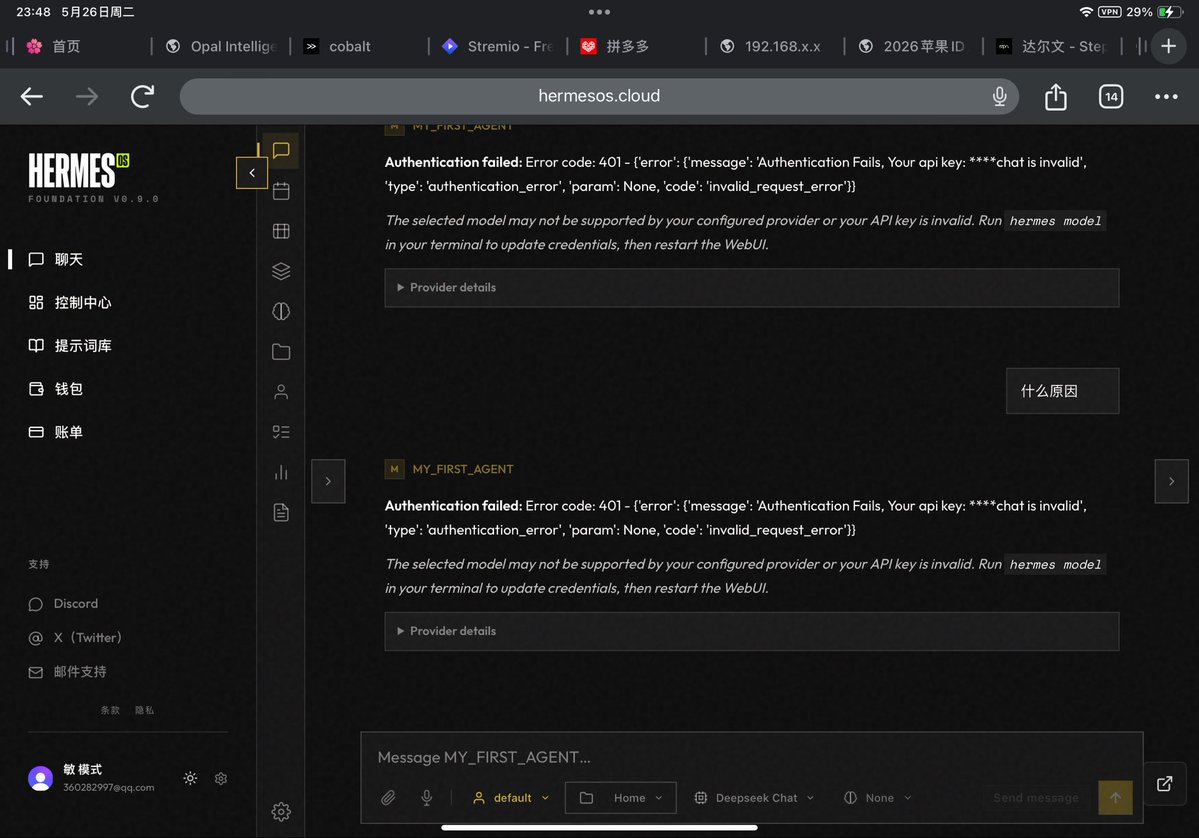
Task: Collapse the sidebar with the left chevron button
Action: 252,173
